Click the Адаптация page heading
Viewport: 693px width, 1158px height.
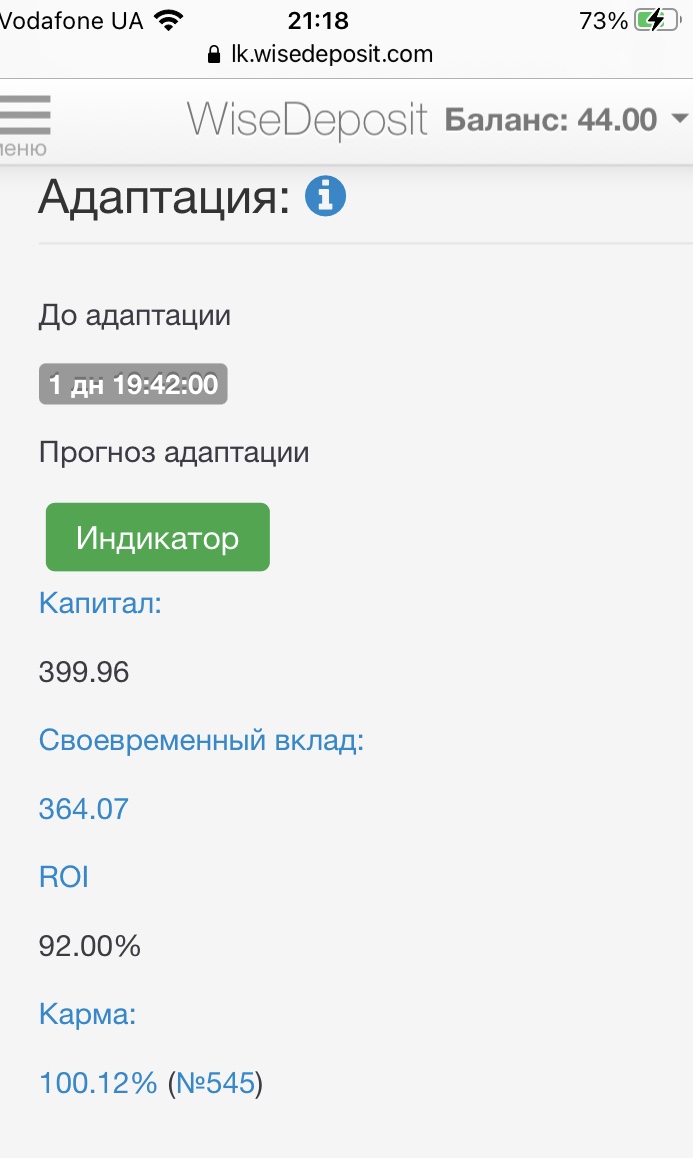[164, 197]
